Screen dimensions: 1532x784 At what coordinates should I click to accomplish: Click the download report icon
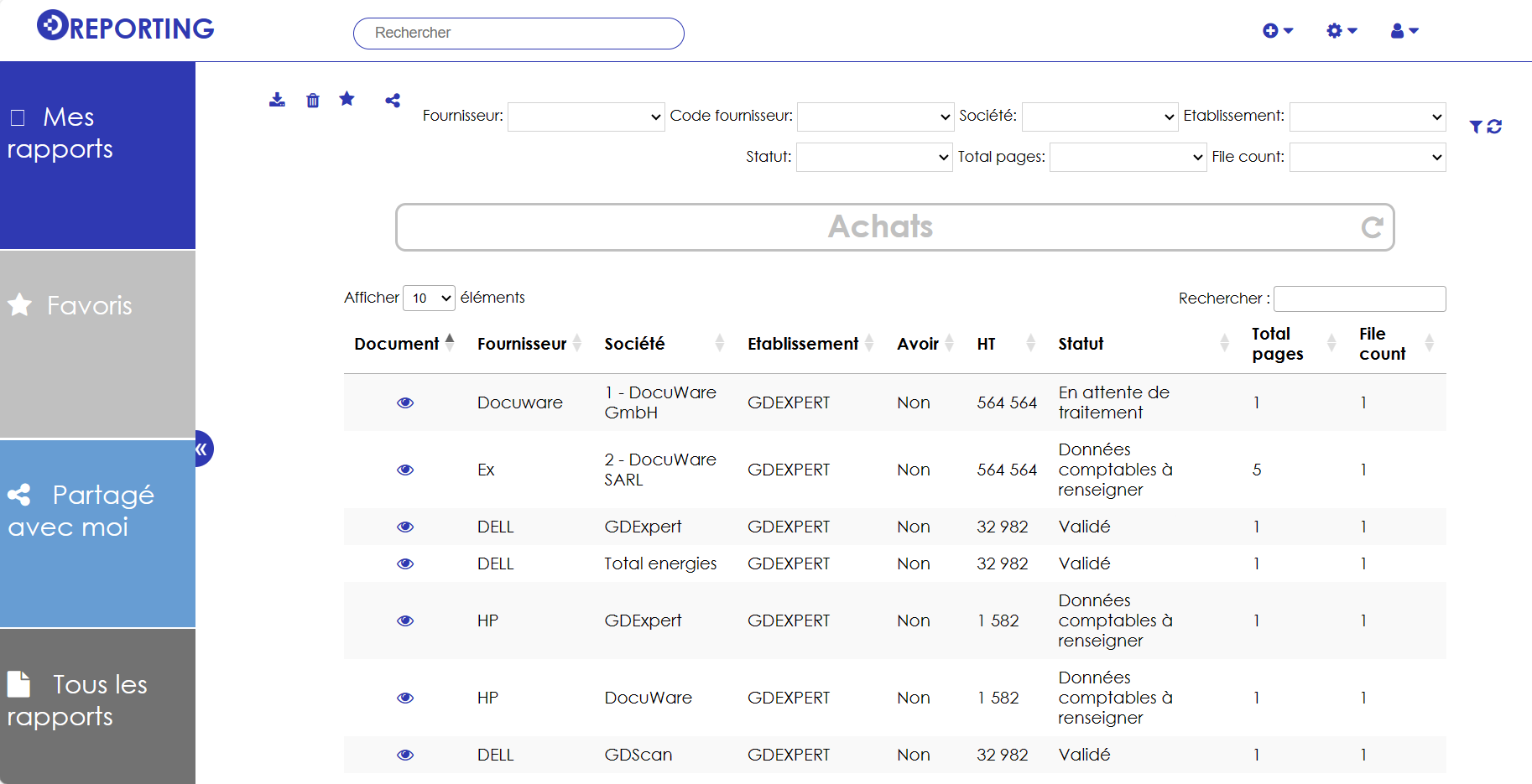click(277, 101)
